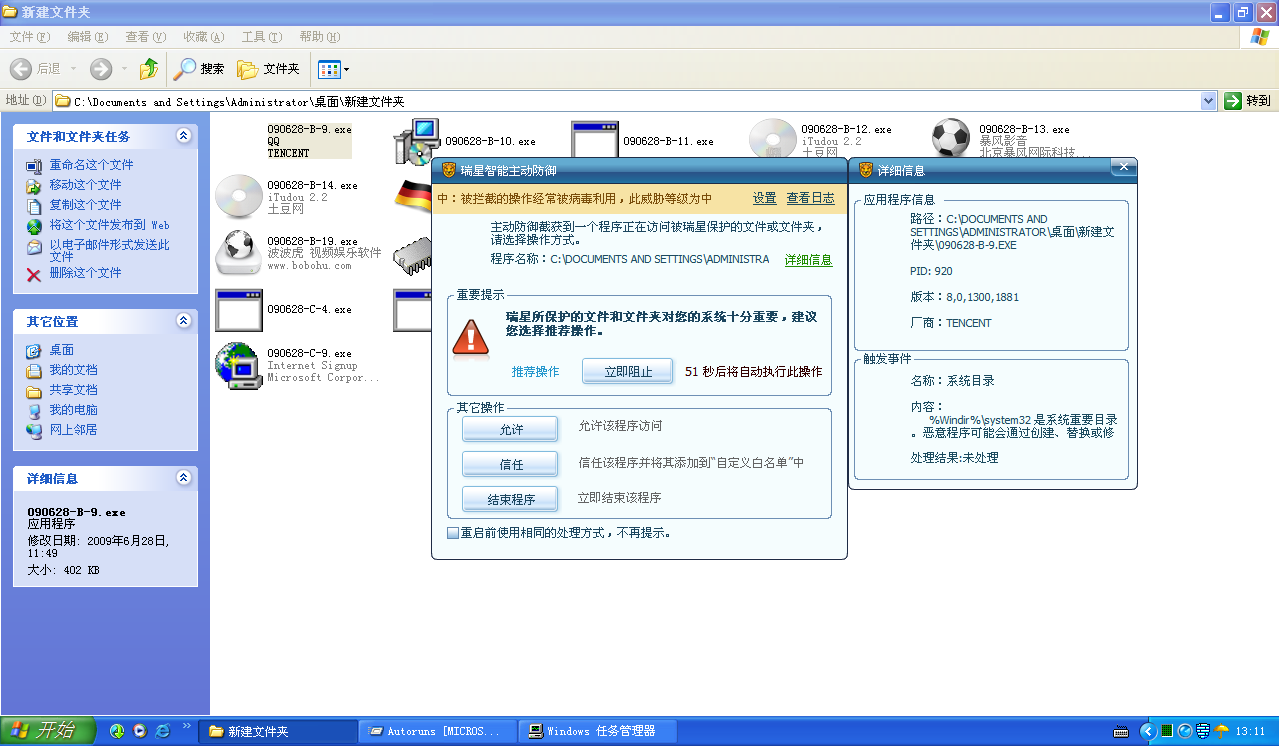Close the 详细信息 details panel

(x=1122, y=168)
